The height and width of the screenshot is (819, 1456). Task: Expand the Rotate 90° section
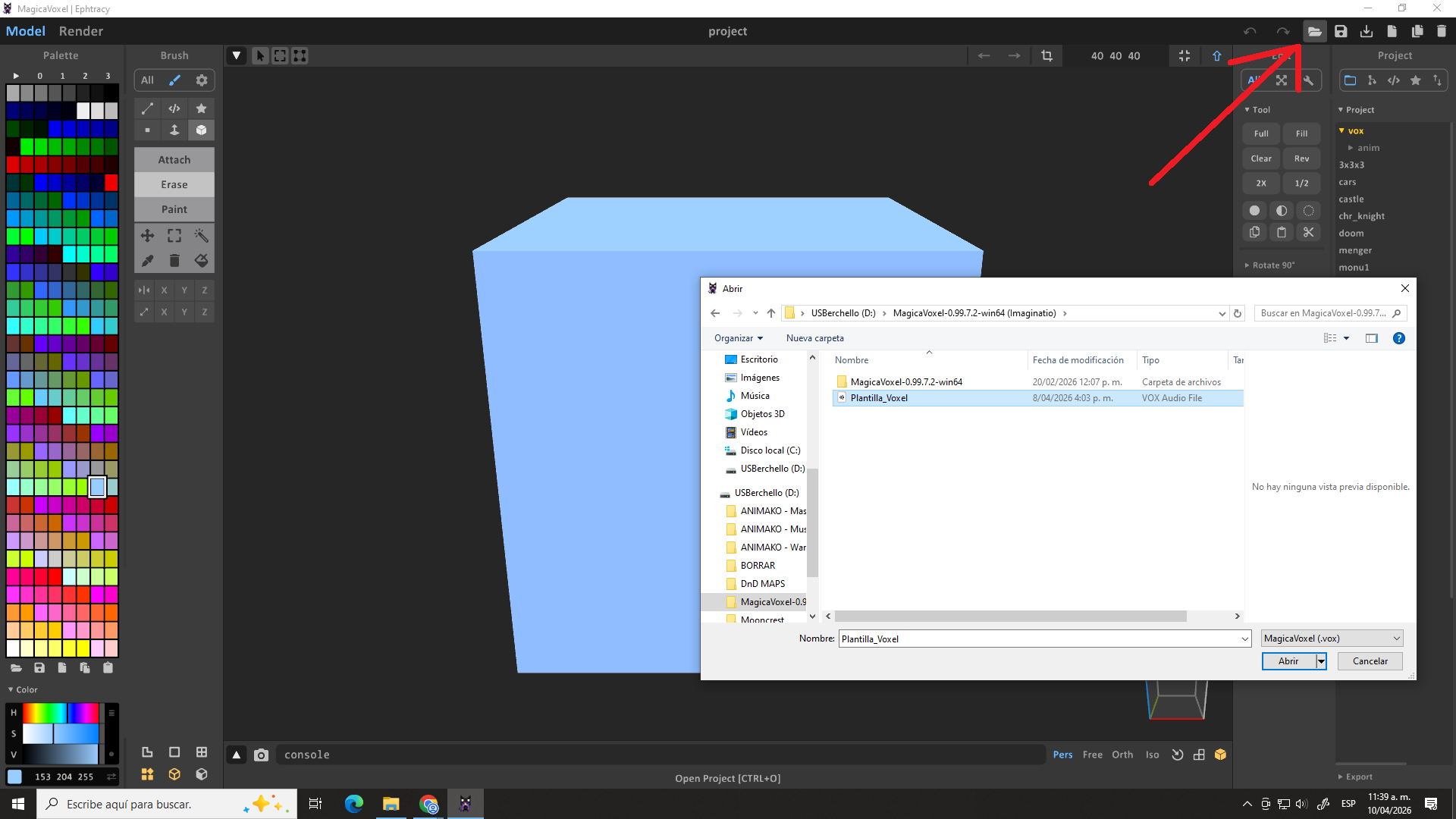pos(1272,265)
